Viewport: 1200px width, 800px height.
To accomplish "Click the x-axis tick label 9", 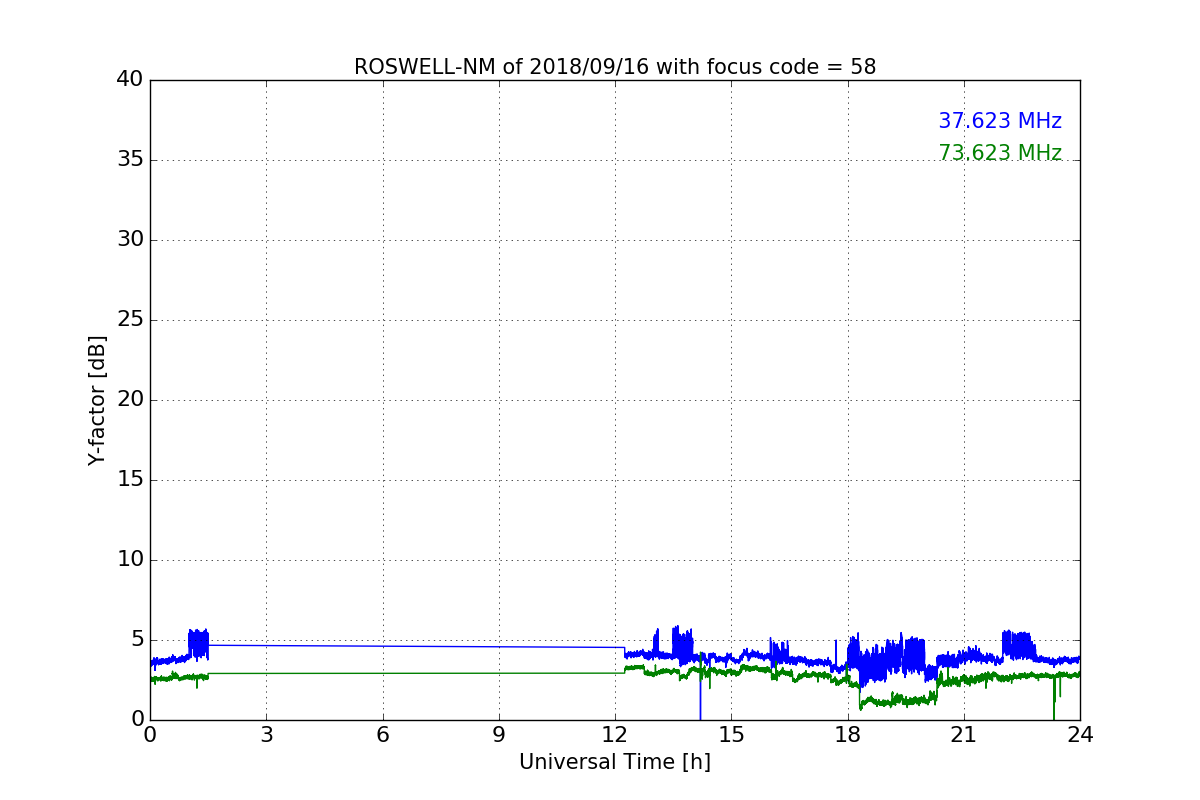I will pos(499,735).
